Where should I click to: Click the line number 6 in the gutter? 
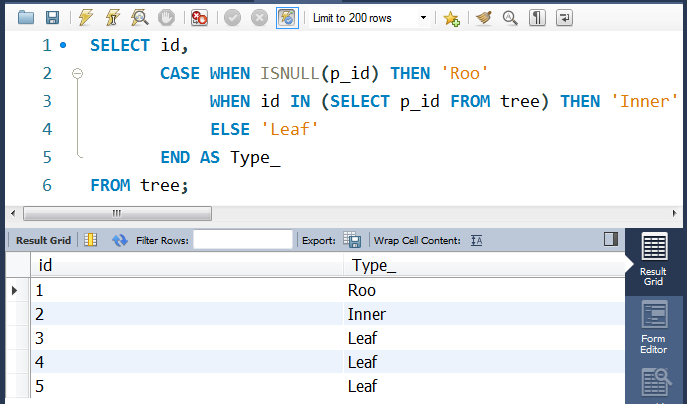[47, 185]
